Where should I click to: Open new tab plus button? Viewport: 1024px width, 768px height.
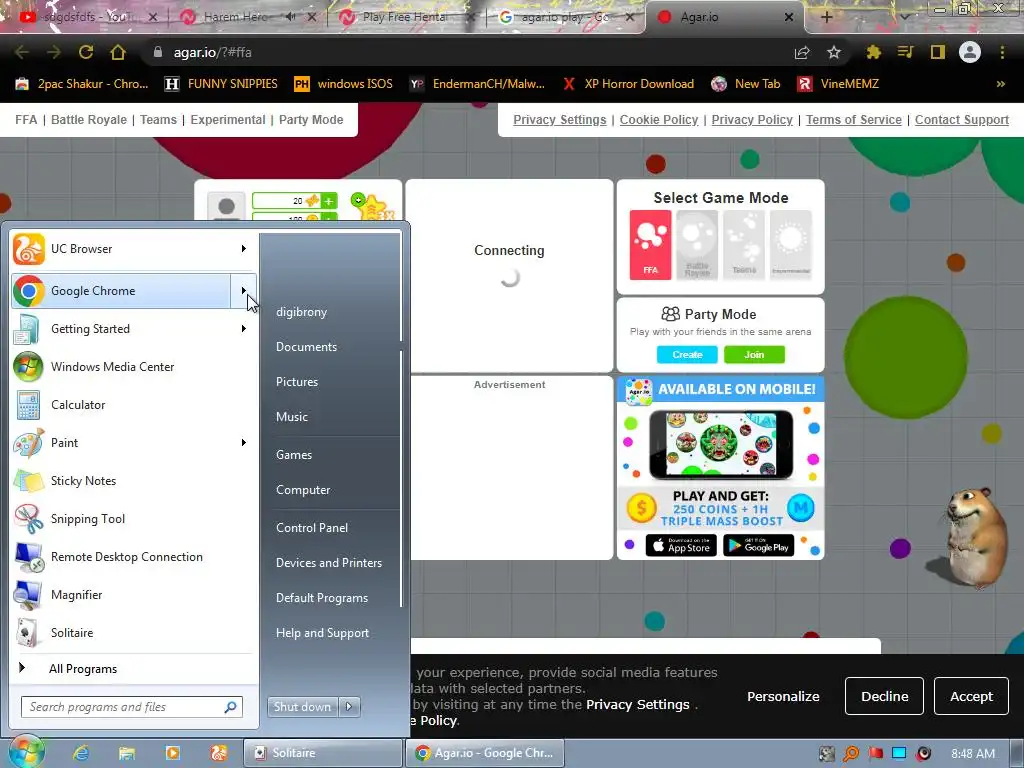pos(826,17)
